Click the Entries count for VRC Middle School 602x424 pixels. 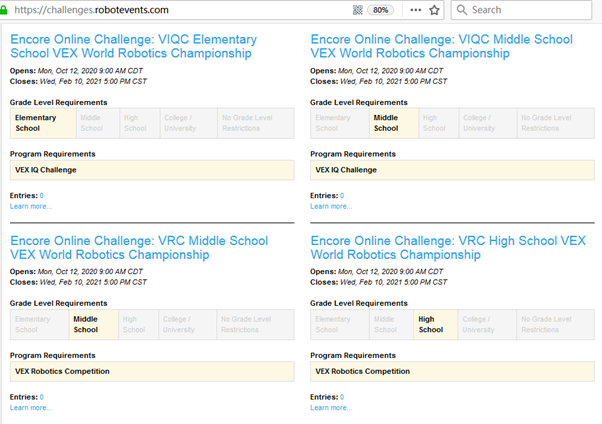point(41,397)
